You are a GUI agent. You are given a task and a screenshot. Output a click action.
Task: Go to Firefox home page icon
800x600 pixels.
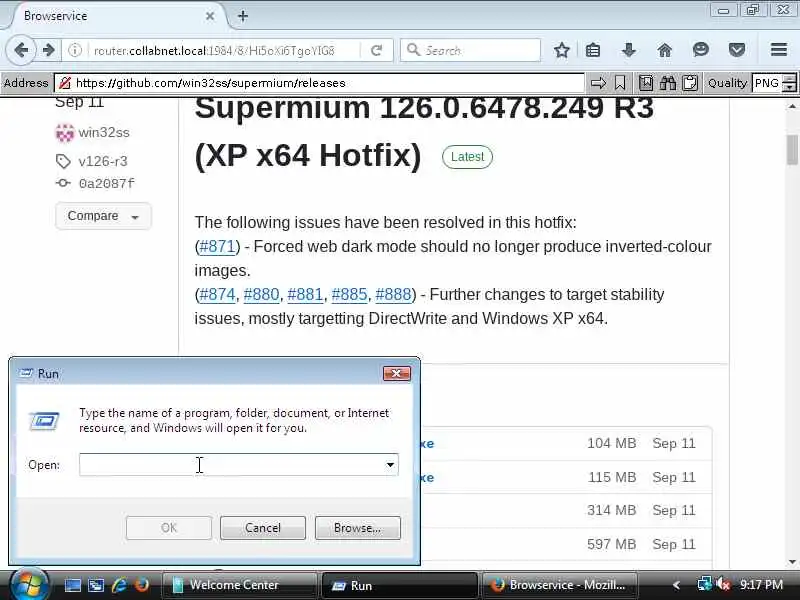pyautogui.click(x=665, y=50)
